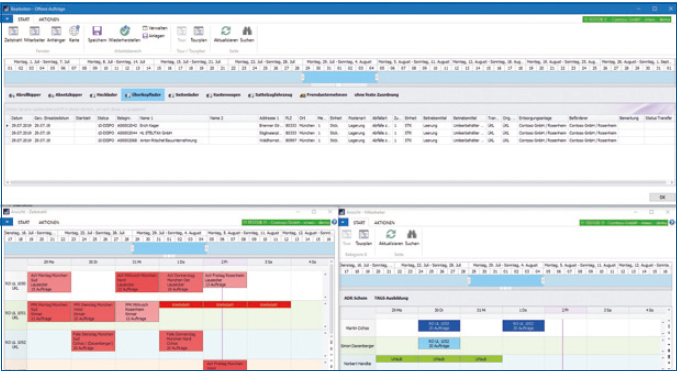Click the '2 Fr' day header in Zeitstrahl
The width and height of the screenshot is (677, 374).
(225, 262)
